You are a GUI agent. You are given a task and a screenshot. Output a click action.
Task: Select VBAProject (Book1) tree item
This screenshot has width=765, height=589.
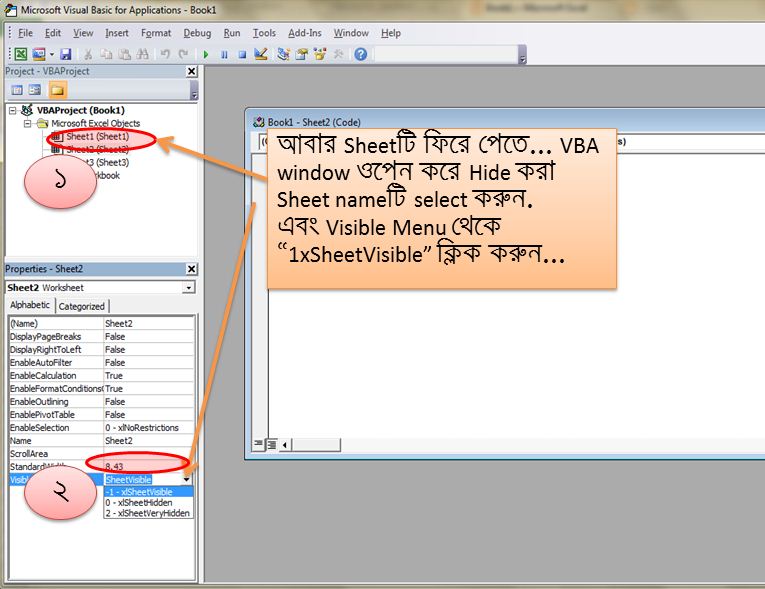pos(81,110)
